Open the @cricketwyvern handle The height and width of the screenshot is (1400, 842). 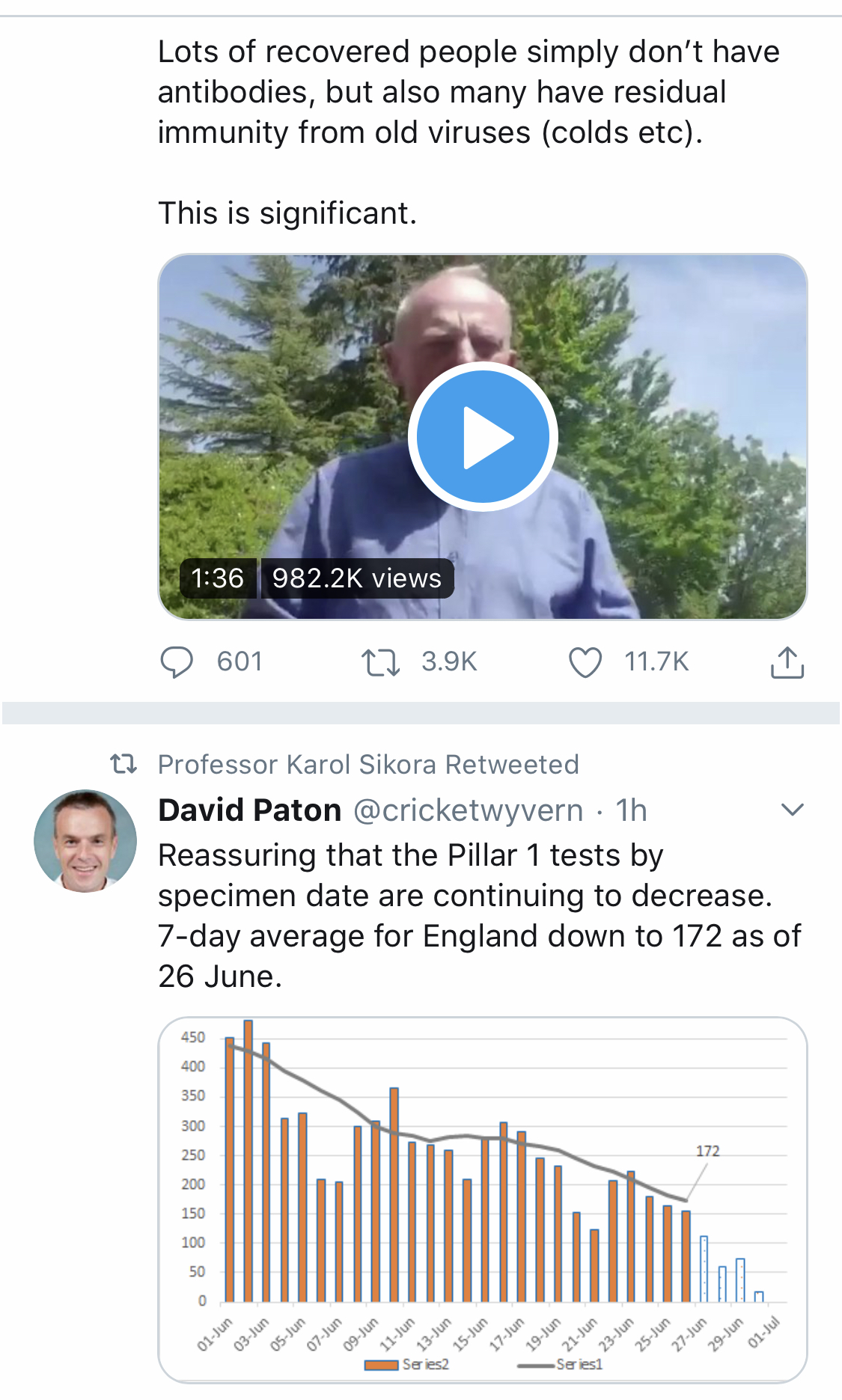tap(468, 810)
